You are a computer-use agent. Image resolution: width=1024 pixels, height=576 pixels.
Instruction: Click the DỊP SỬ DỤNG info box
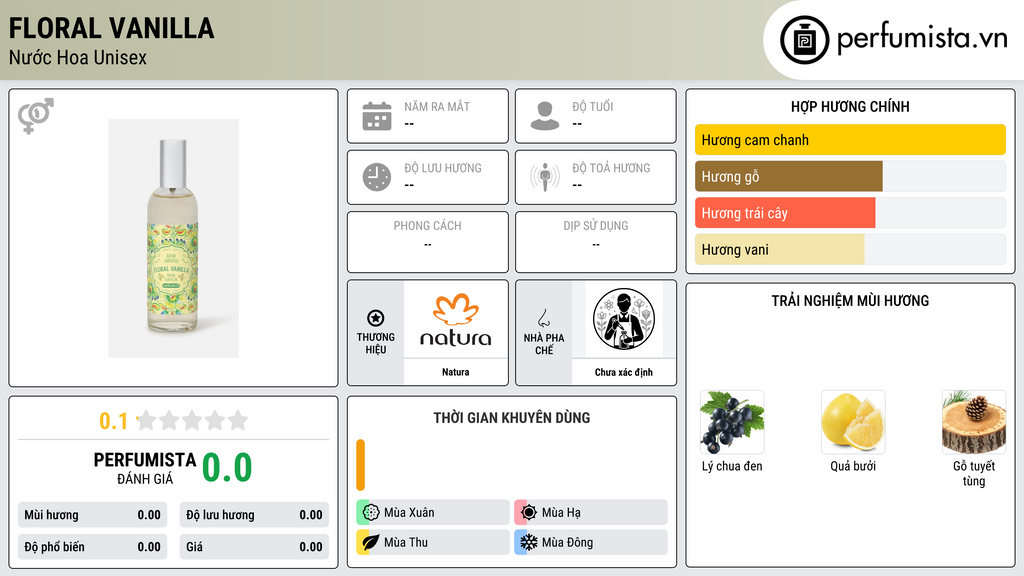(596, 242)
